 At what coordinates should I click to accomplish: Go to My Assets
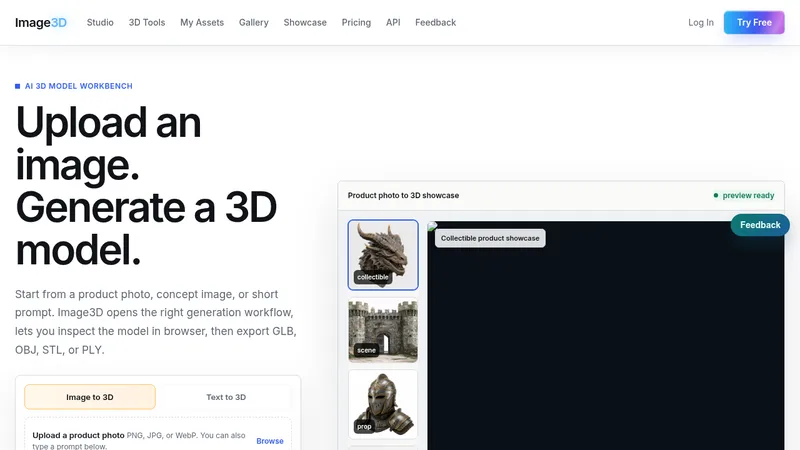202,22
